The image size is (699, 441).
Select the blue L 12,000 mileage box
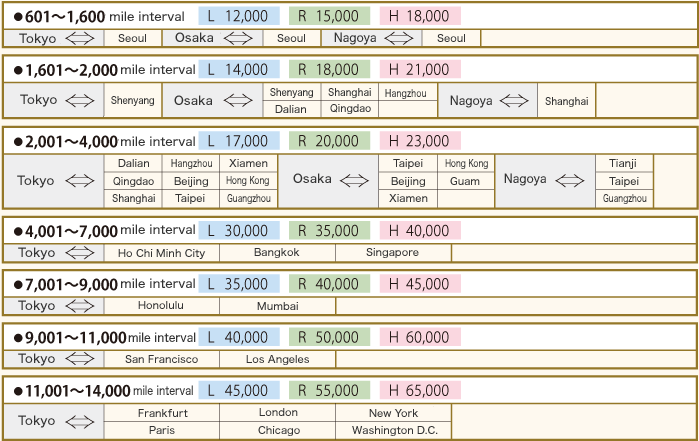238,16
